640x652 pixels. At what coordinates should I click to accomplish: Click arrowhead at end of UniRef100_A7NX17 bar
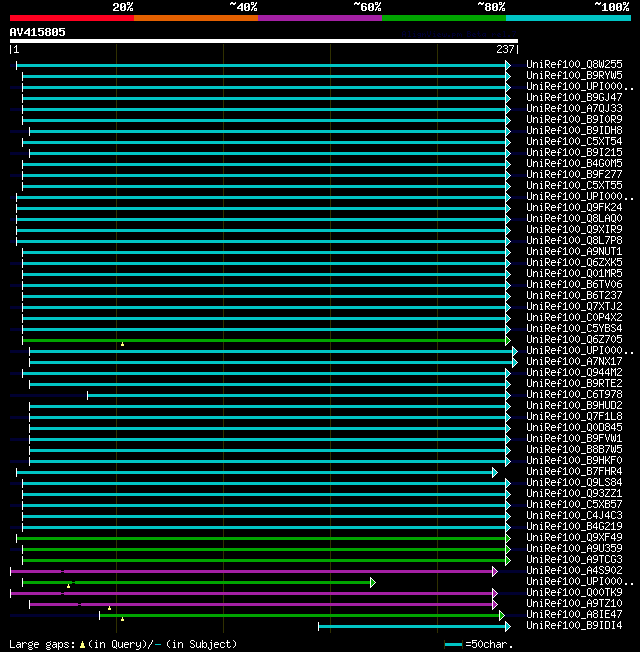click(515, 363)
